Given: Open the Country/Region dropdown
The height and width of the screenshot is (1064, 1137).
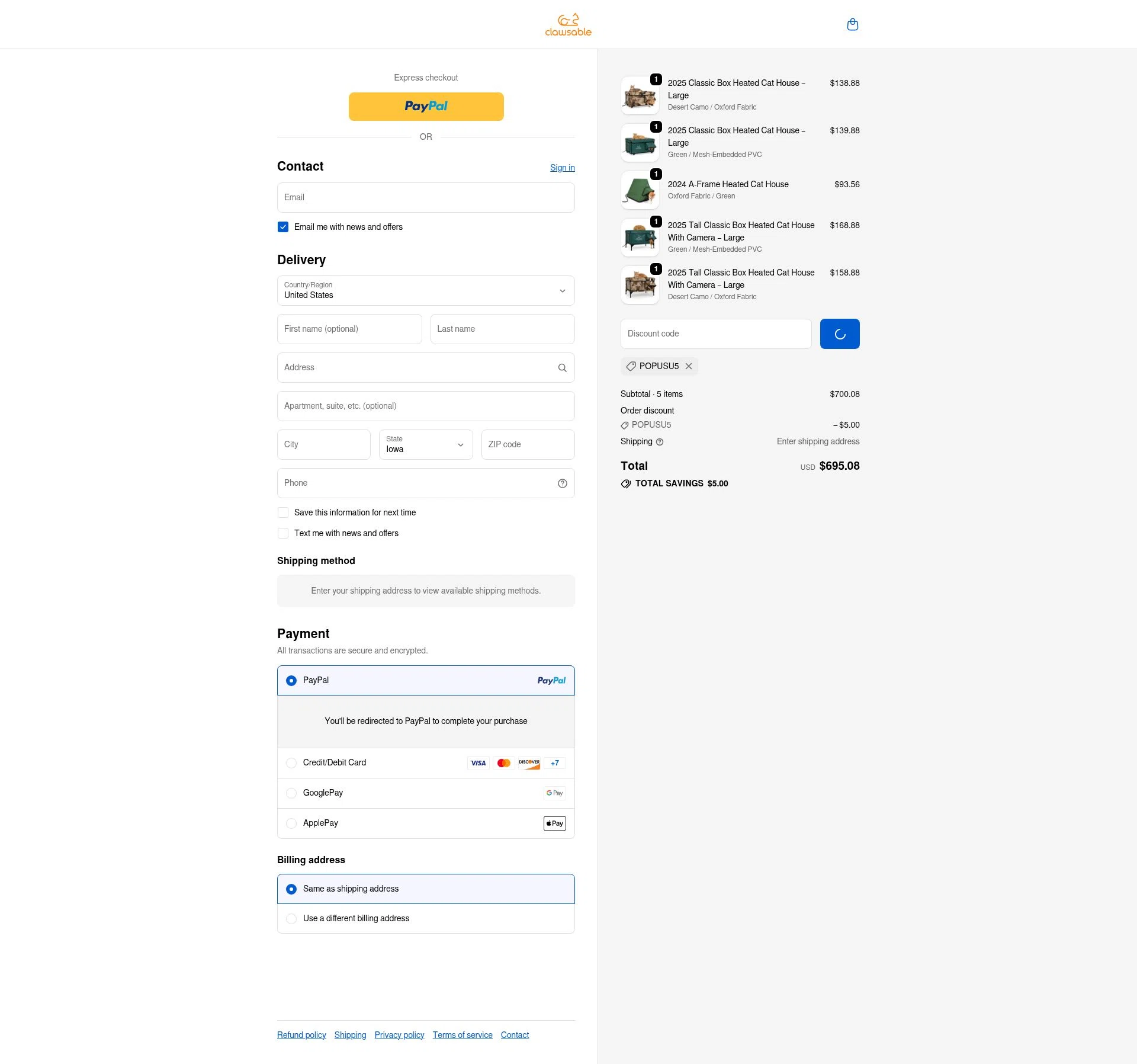Looking at the screenshot, I should pyautogui.click(x=426, y=290).
